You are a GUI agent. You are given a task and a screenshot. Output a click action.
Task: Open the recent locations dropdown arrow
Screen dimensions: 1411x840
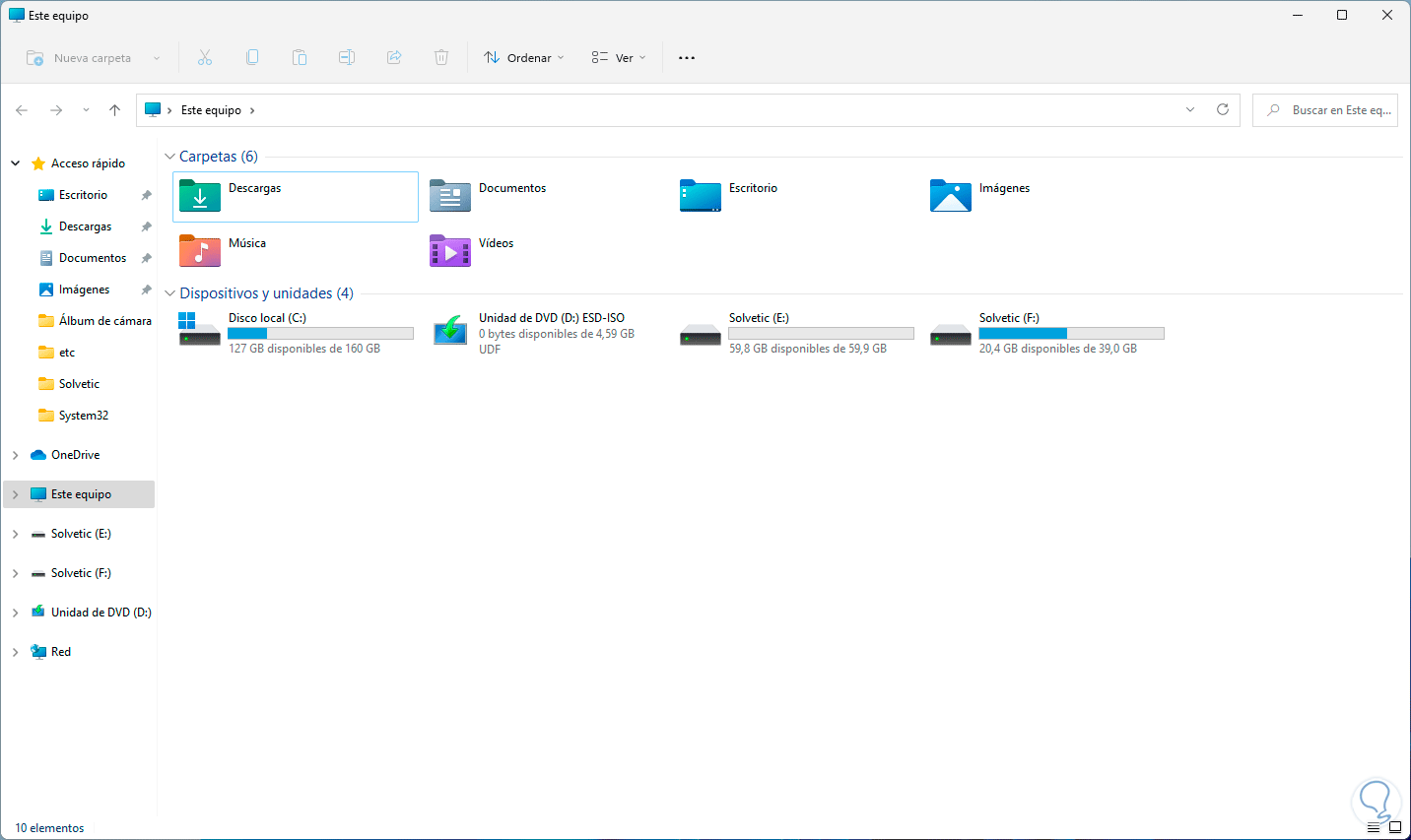[x=86, y=110]
